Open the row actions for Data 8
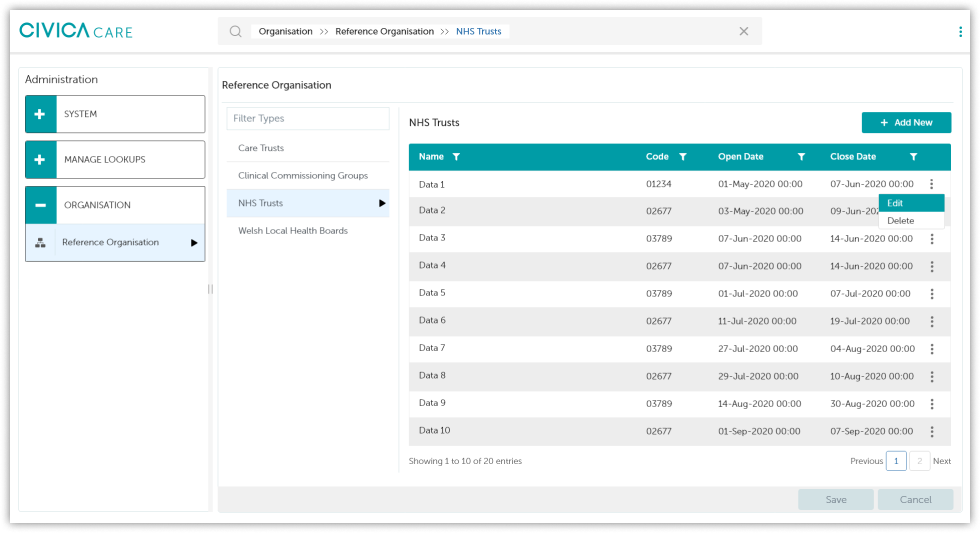 [932, 376]
